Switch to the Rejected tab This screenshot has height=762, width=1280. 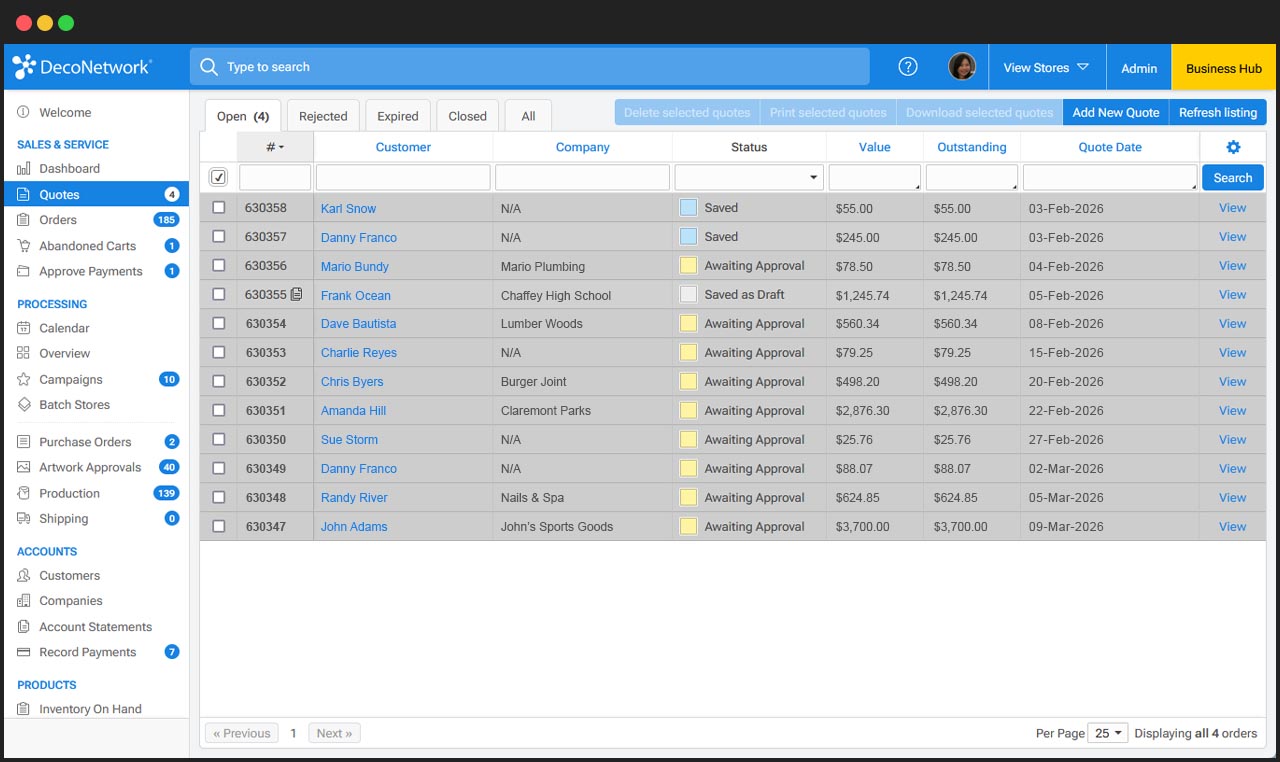(x=322, y=115)
